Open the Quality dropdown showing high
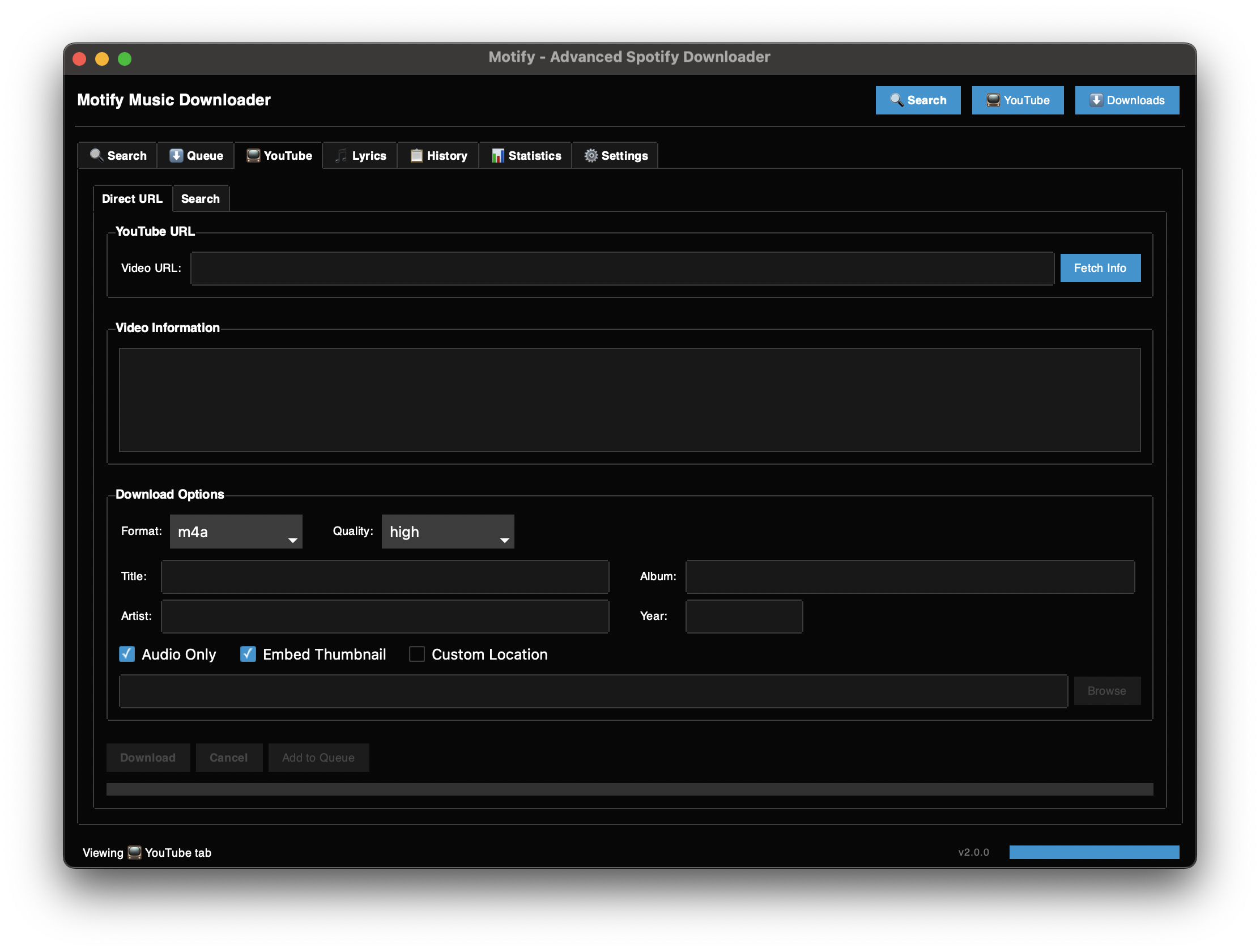1260x952 pixels. (x=448, y=532)
